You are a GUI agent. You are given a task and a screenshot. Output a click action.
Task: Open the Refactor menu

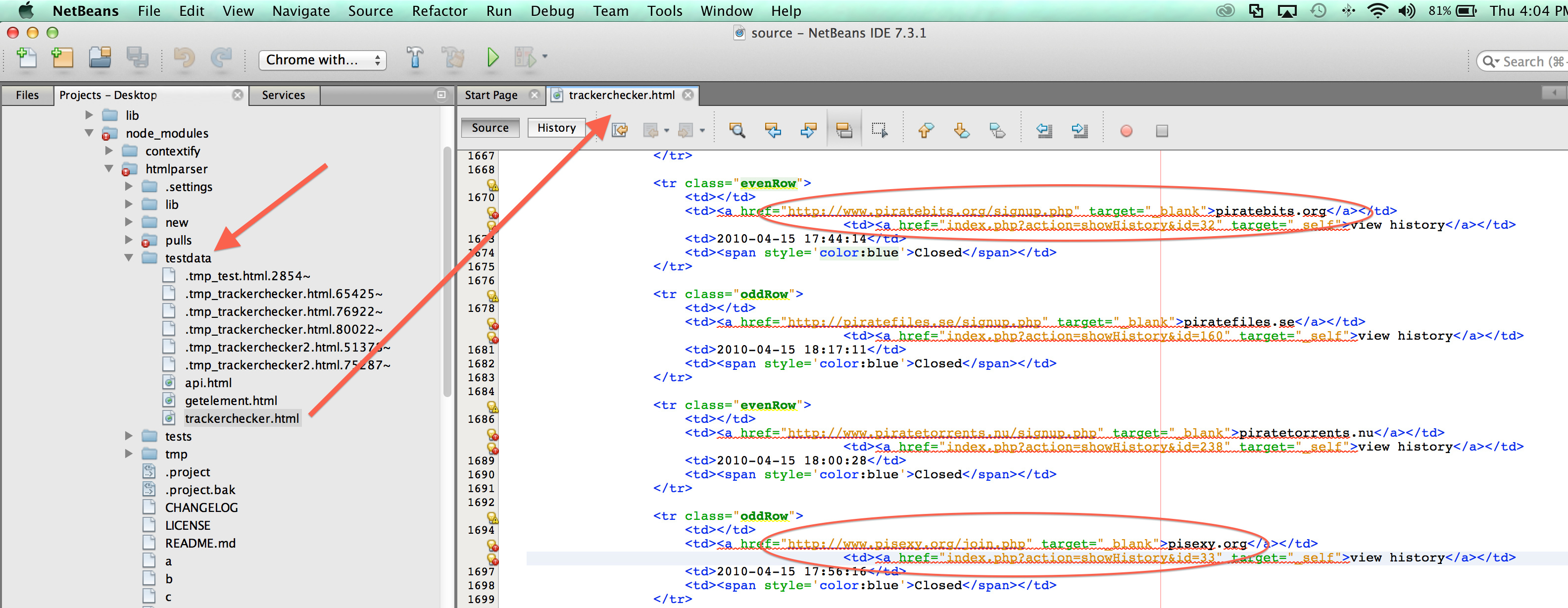tap(440, 11)
